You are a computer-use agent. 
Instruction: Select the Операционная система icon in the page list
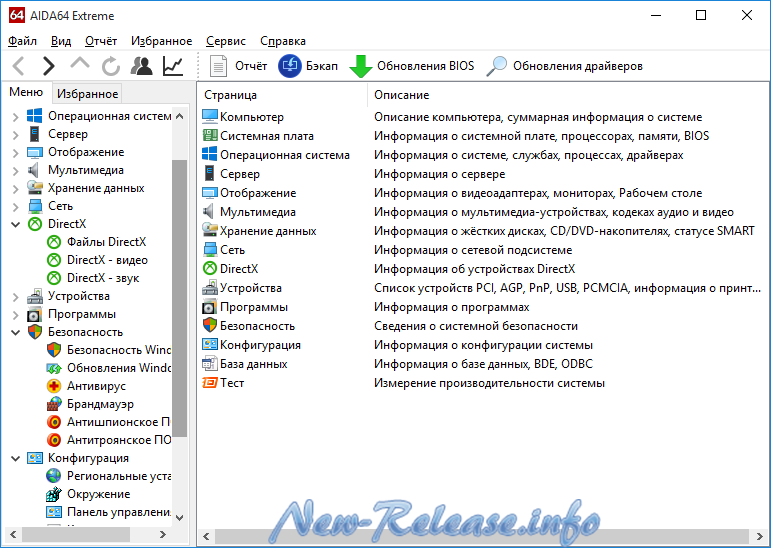[210, 154]
